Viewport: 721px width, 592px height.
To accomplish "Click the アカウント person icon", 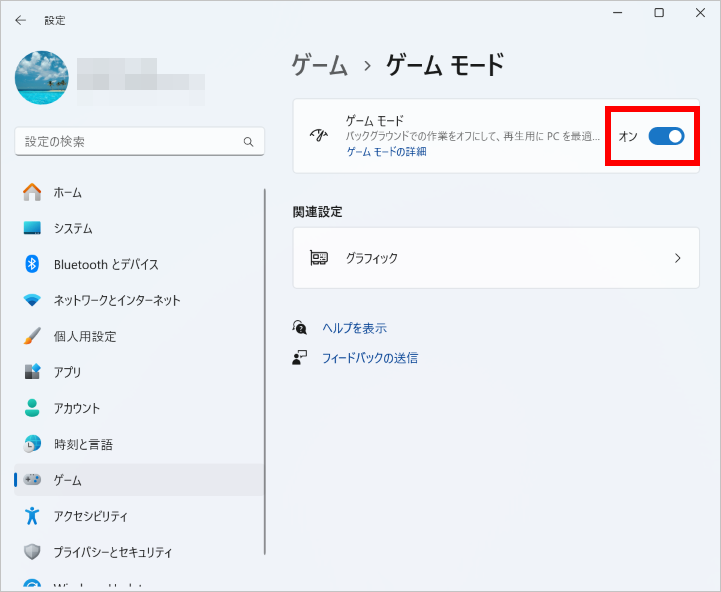I will point(32,408).
